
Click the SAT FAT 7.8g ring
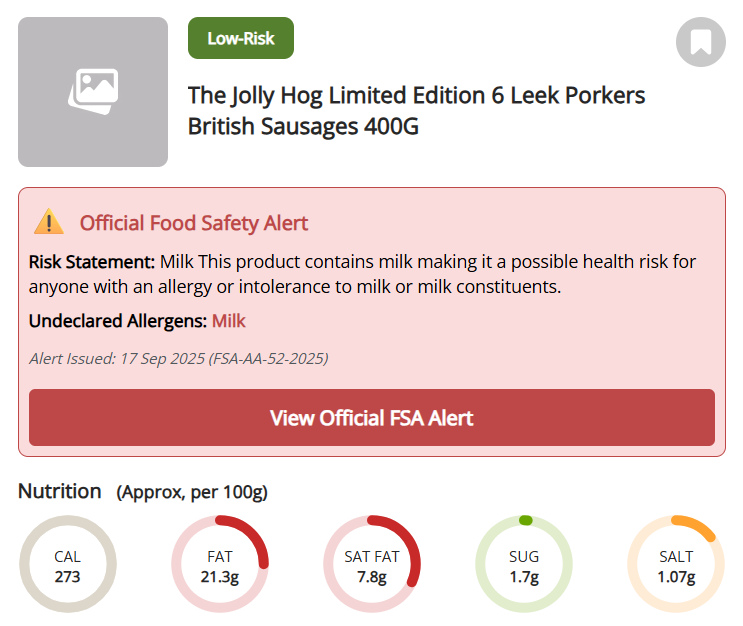(x=372, y=565)
